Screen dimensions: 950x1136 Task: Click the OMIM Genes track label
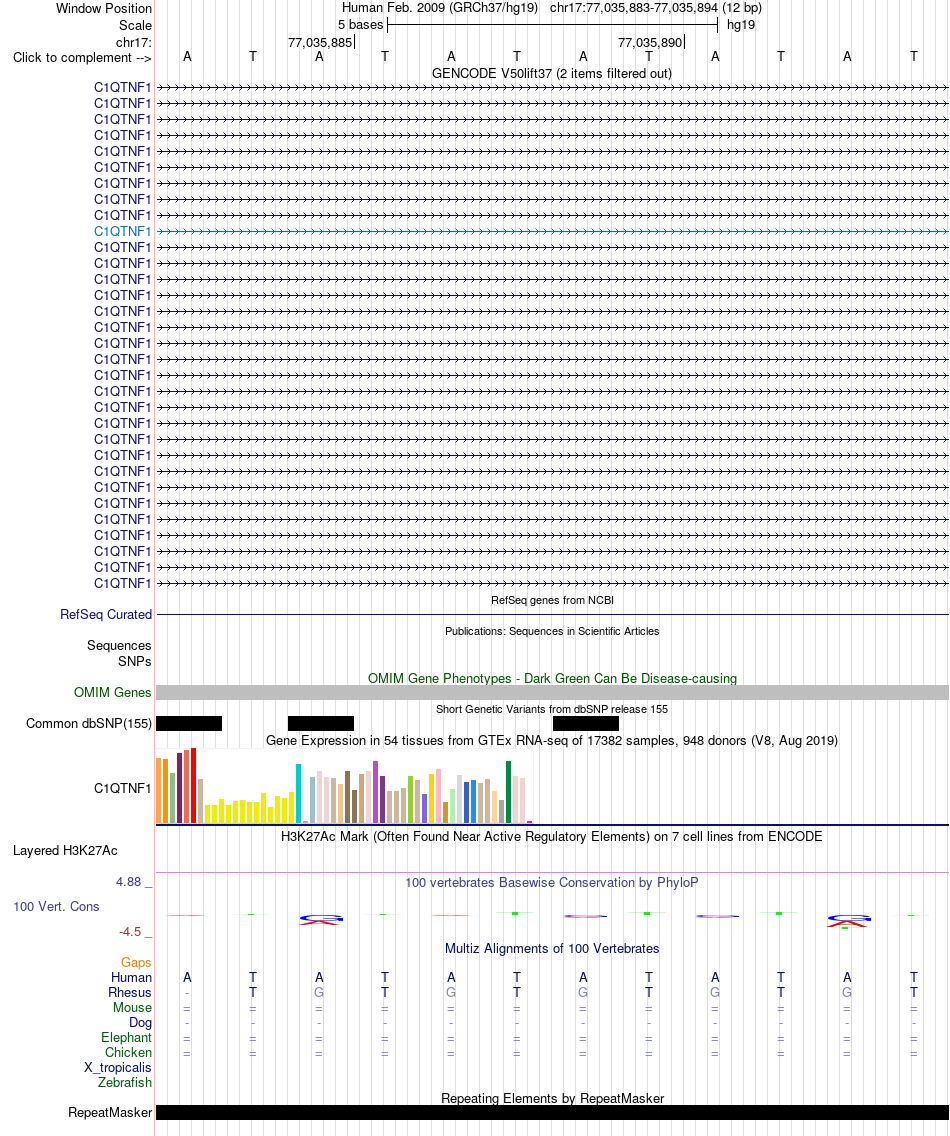[x=112, y=693]
